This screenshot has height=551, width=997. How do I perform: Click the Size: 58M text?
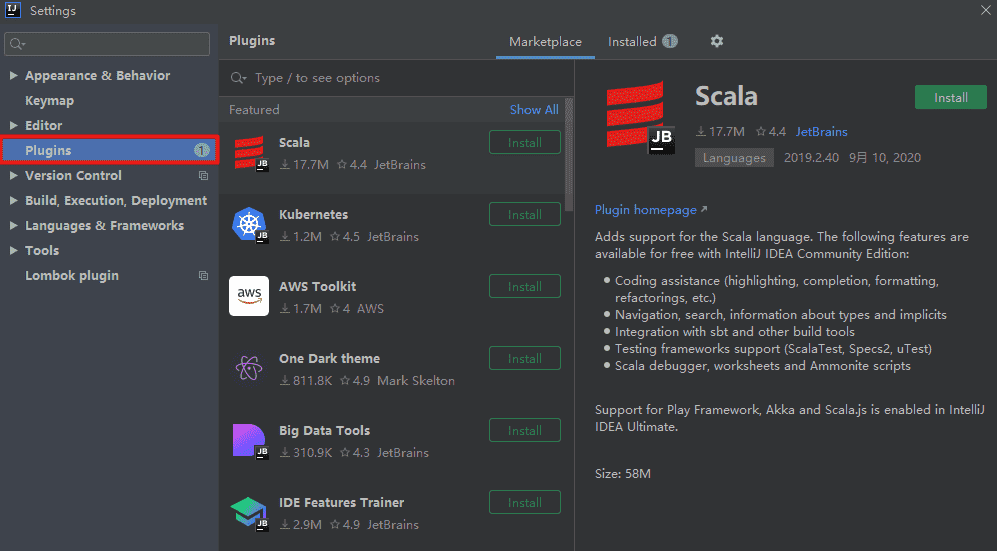coord(622,473)
